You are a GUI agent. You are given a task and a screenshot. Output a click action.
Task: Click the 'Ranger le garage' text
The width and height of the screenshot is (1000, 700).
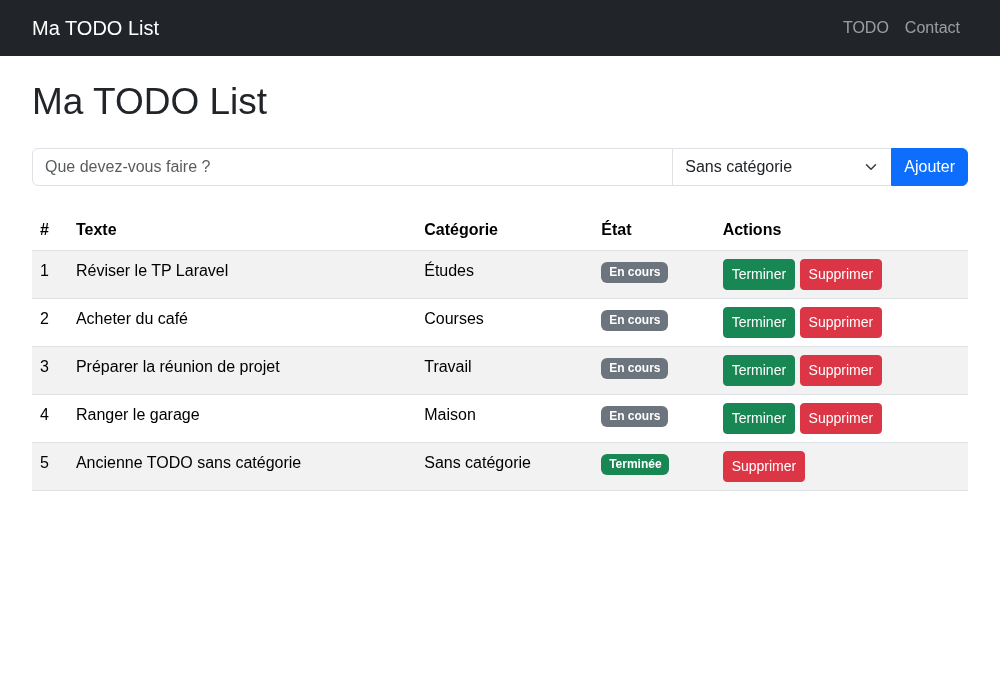click(137, 414)
